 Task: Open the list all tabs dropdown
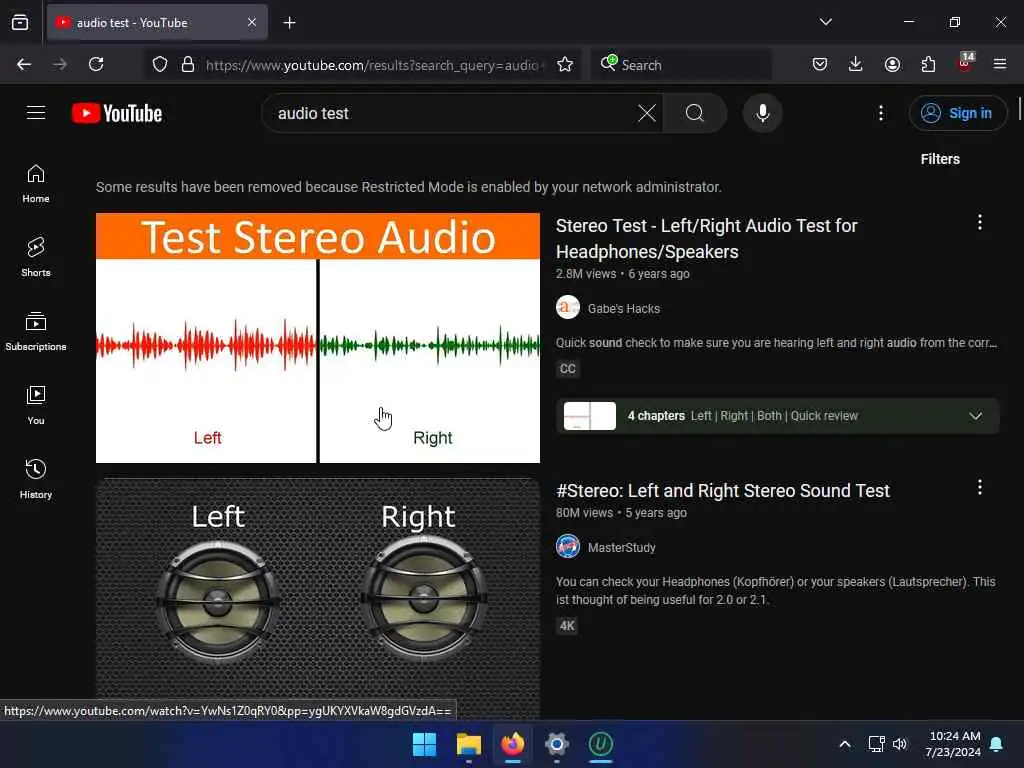[x=825, y=22]
